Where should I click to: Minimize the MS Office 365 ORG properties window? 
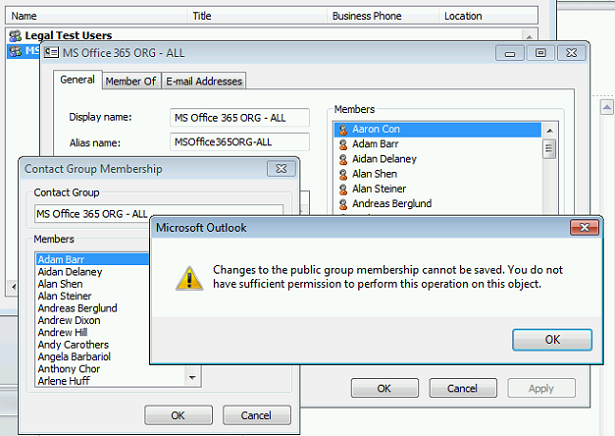(510, 53)
